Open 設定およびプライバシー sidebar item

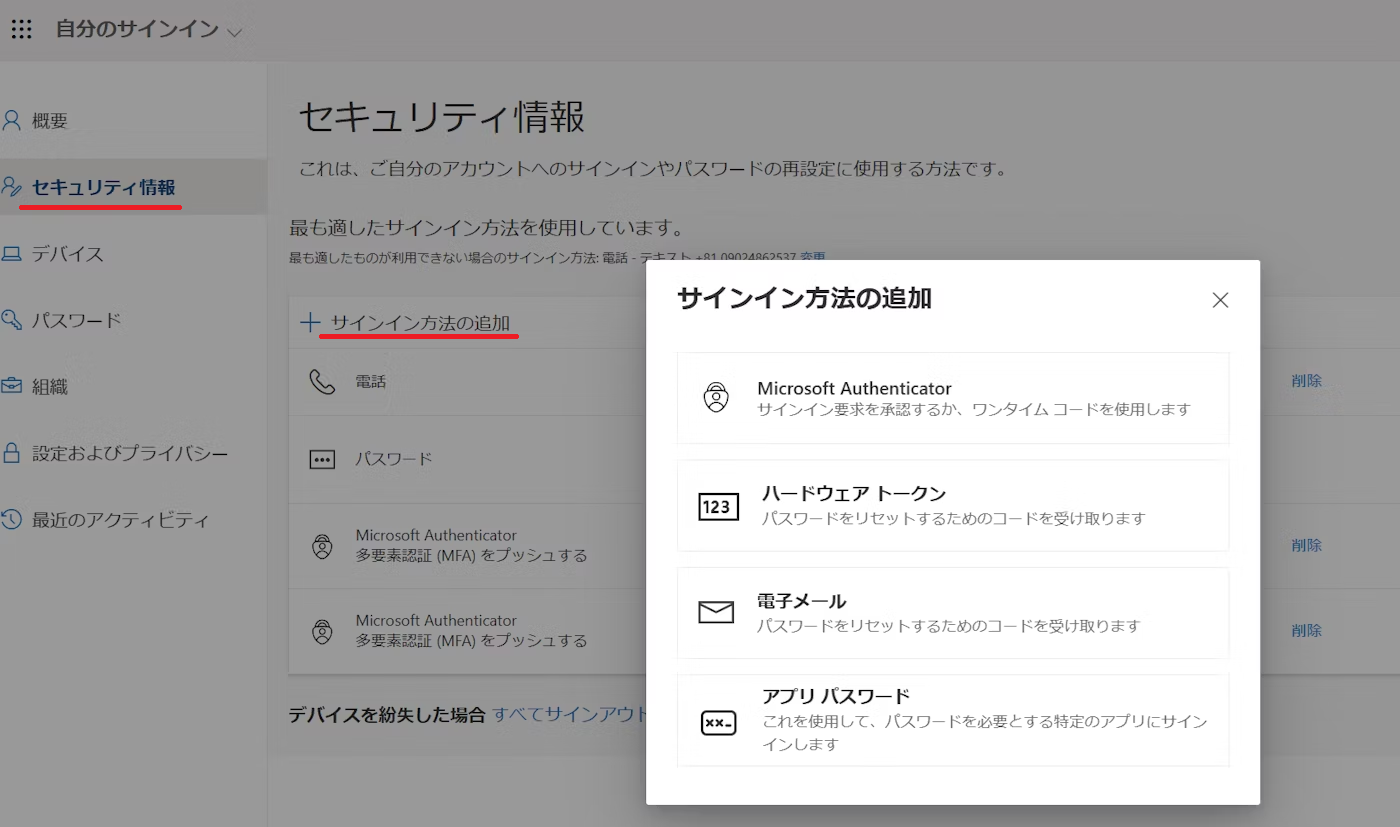[x=130, y=453]
